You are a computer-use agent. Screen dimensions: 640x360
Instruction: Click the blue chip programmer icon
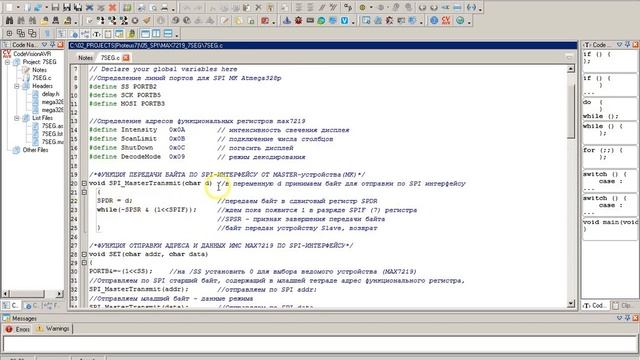point(287,20)
